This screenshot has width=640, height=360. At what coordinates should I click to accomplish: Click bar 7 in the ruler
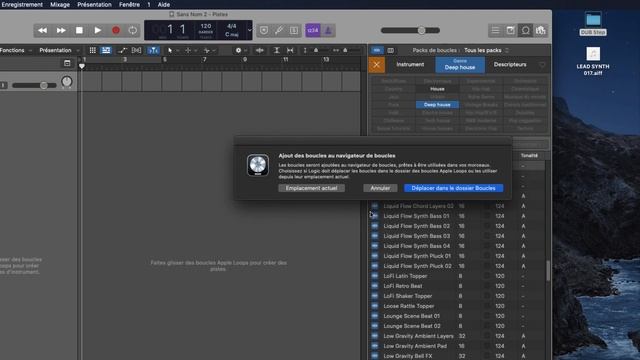(x=204, y=60)
